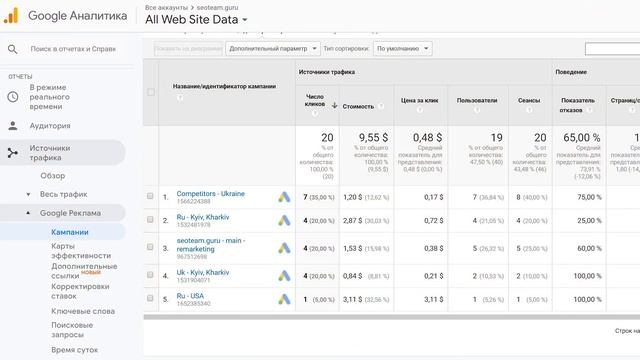Open the Competitors - Ukraine campaign link
The image size is (640, 360).
pyautogui.click(x=211, y=193)
